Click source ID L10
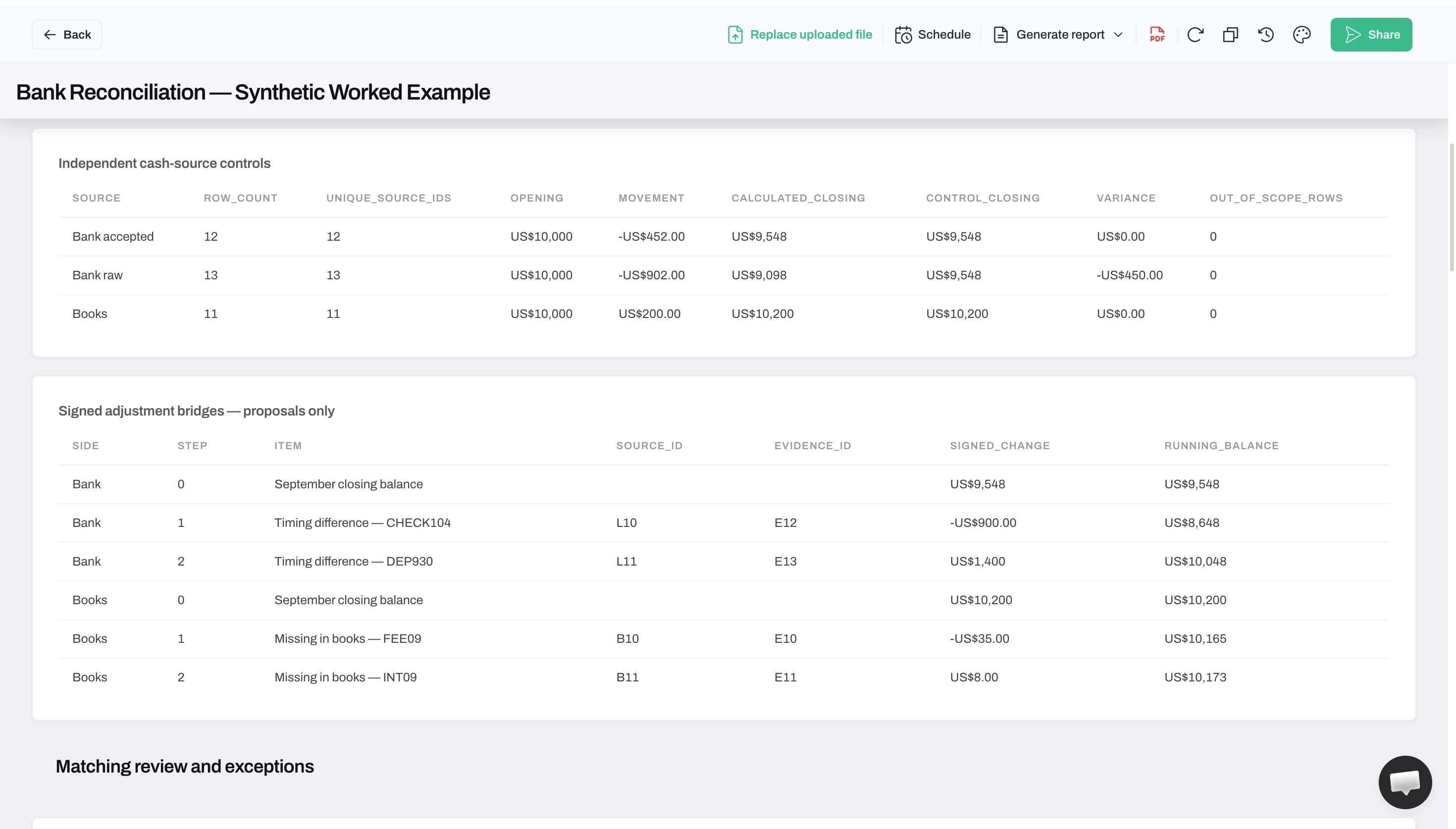 pyautogui.click(x=626, y=523)
